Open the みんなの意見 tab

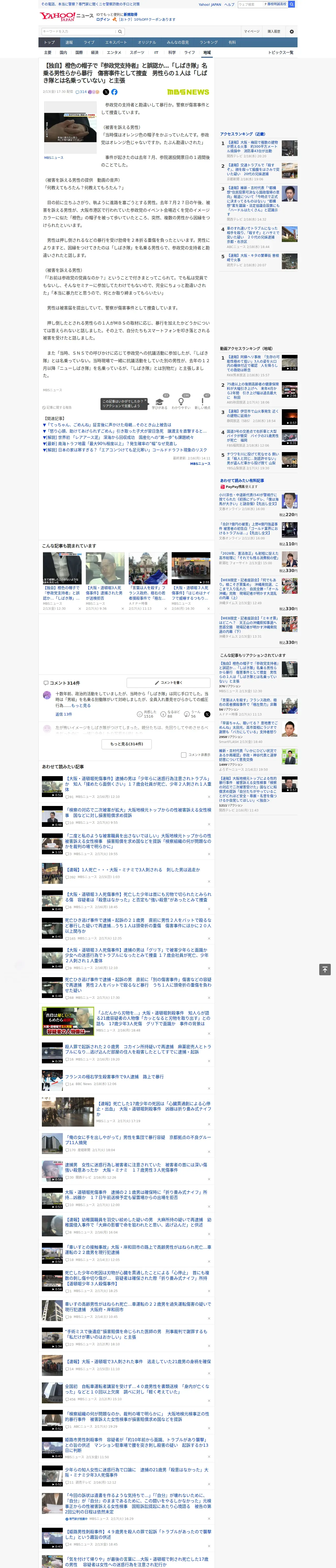pyautogui.click(x=177, y=42)
